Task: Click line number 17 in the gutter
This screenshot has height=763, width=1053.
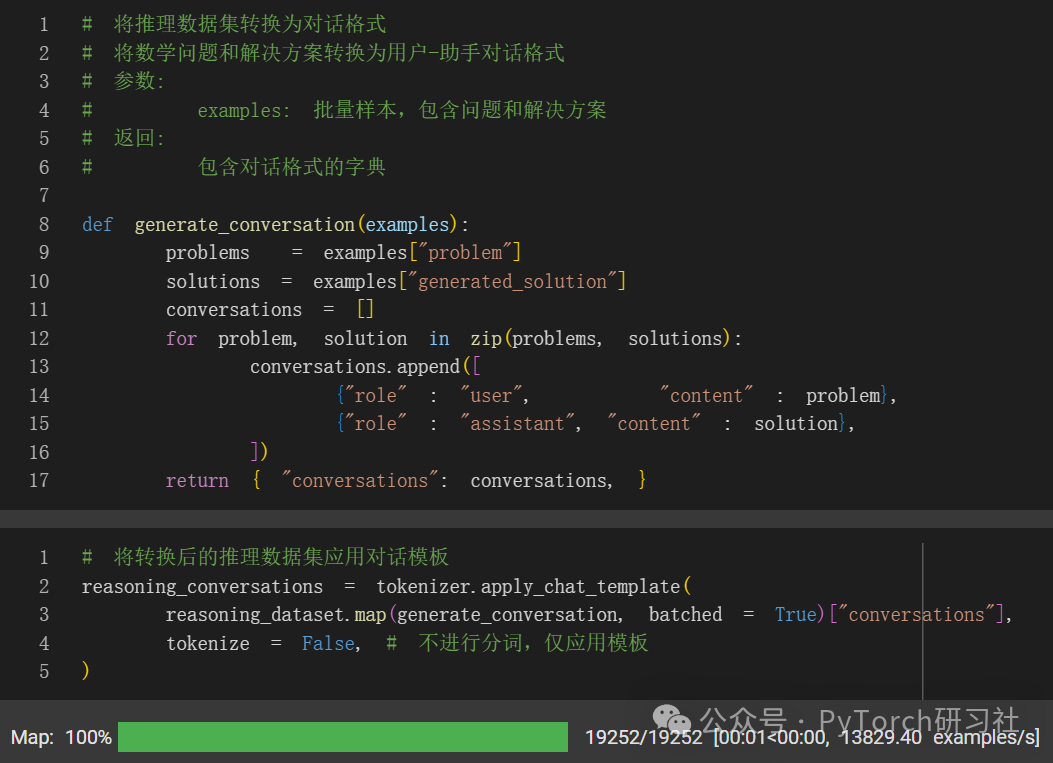Action: [x=39, y=481]
